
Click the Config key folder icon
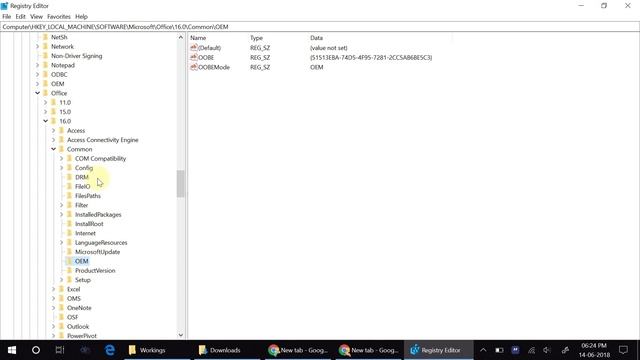click(x=69, y=168)
